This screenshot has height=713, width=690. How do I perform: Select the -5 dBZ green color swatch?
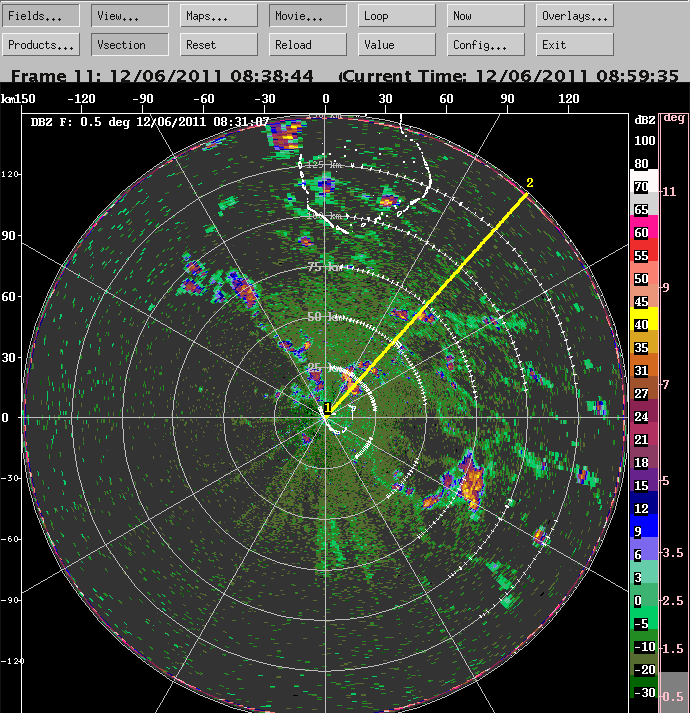644,618
